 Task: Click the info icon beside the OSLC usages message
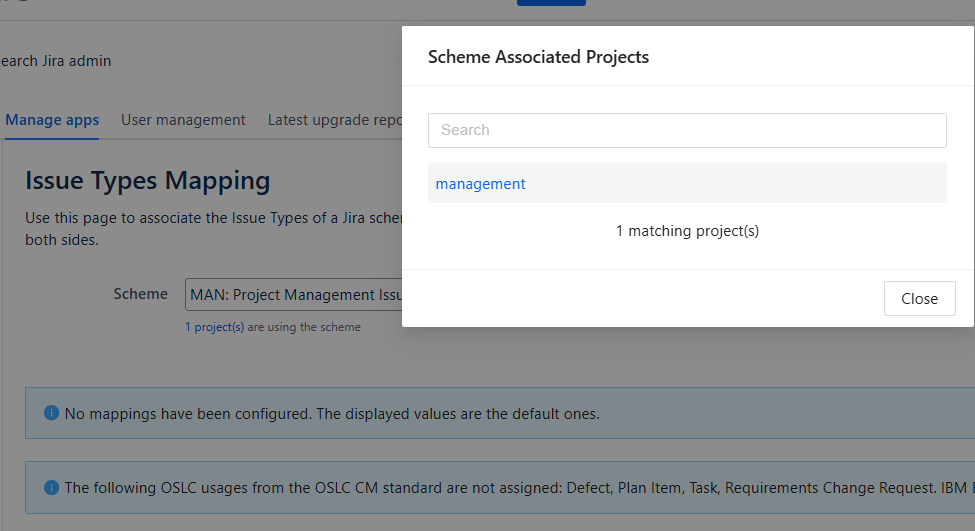coord(51,488)
